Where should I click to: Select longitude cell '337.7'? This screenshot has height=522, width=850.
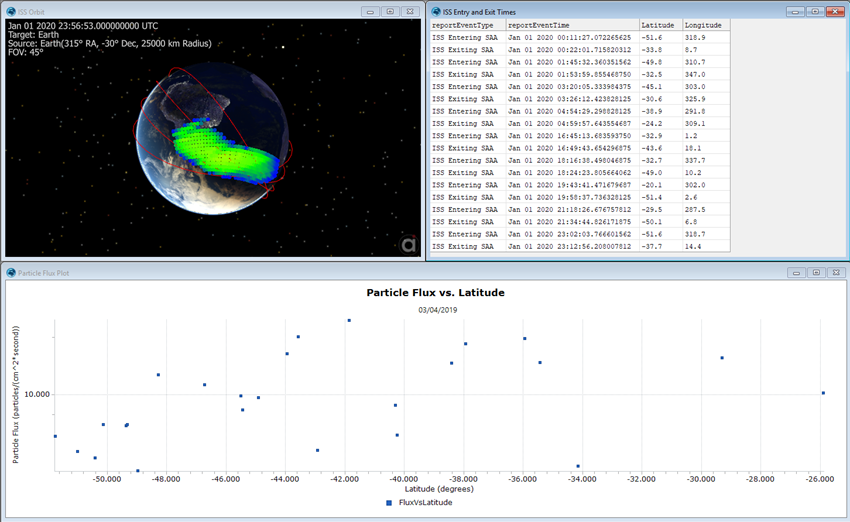click(706, 160)
